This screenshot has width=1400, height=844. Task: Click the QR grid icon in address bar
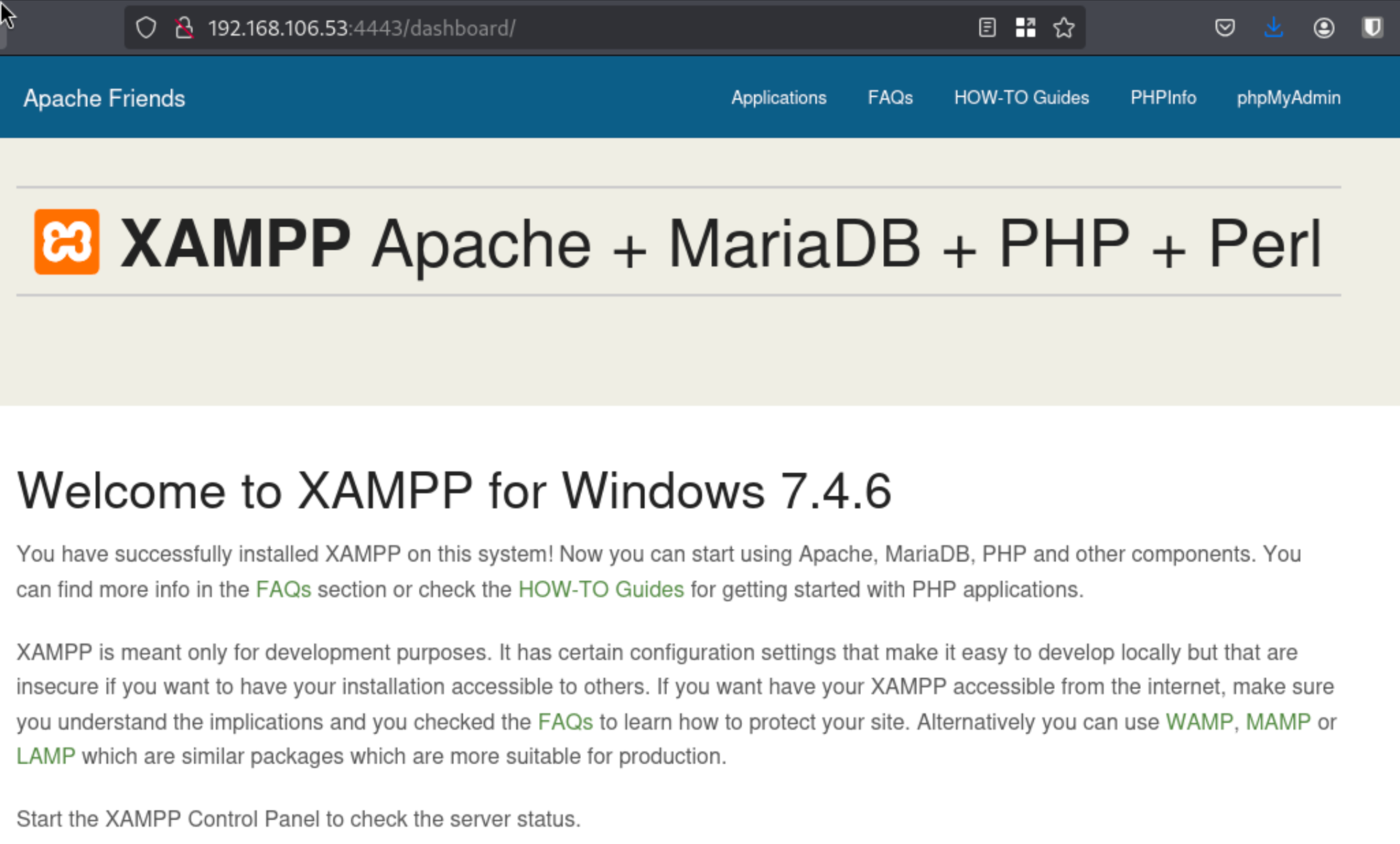click(x=1025, y=28)
